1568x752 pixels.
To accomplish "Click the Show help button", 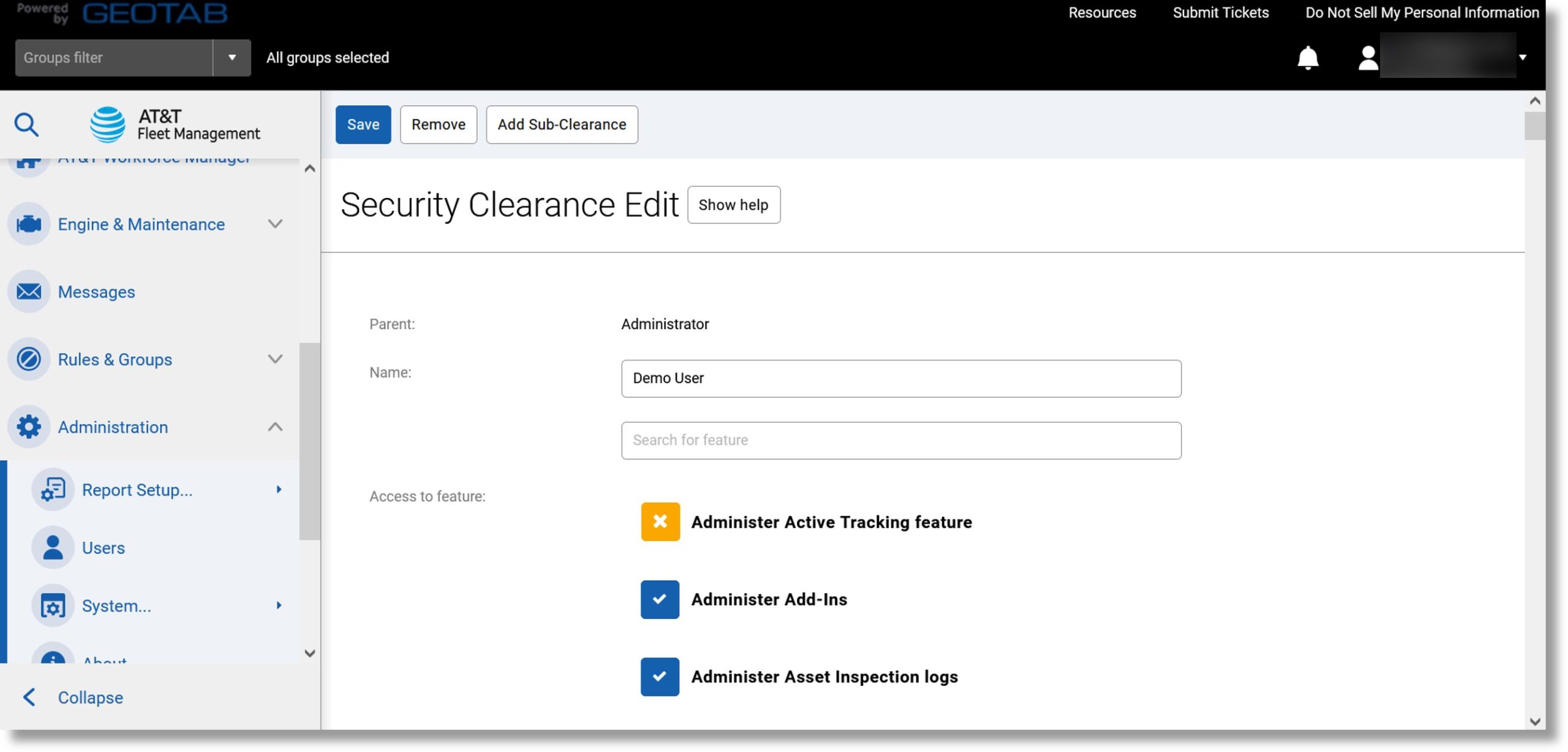I will [x=733, y=205].
